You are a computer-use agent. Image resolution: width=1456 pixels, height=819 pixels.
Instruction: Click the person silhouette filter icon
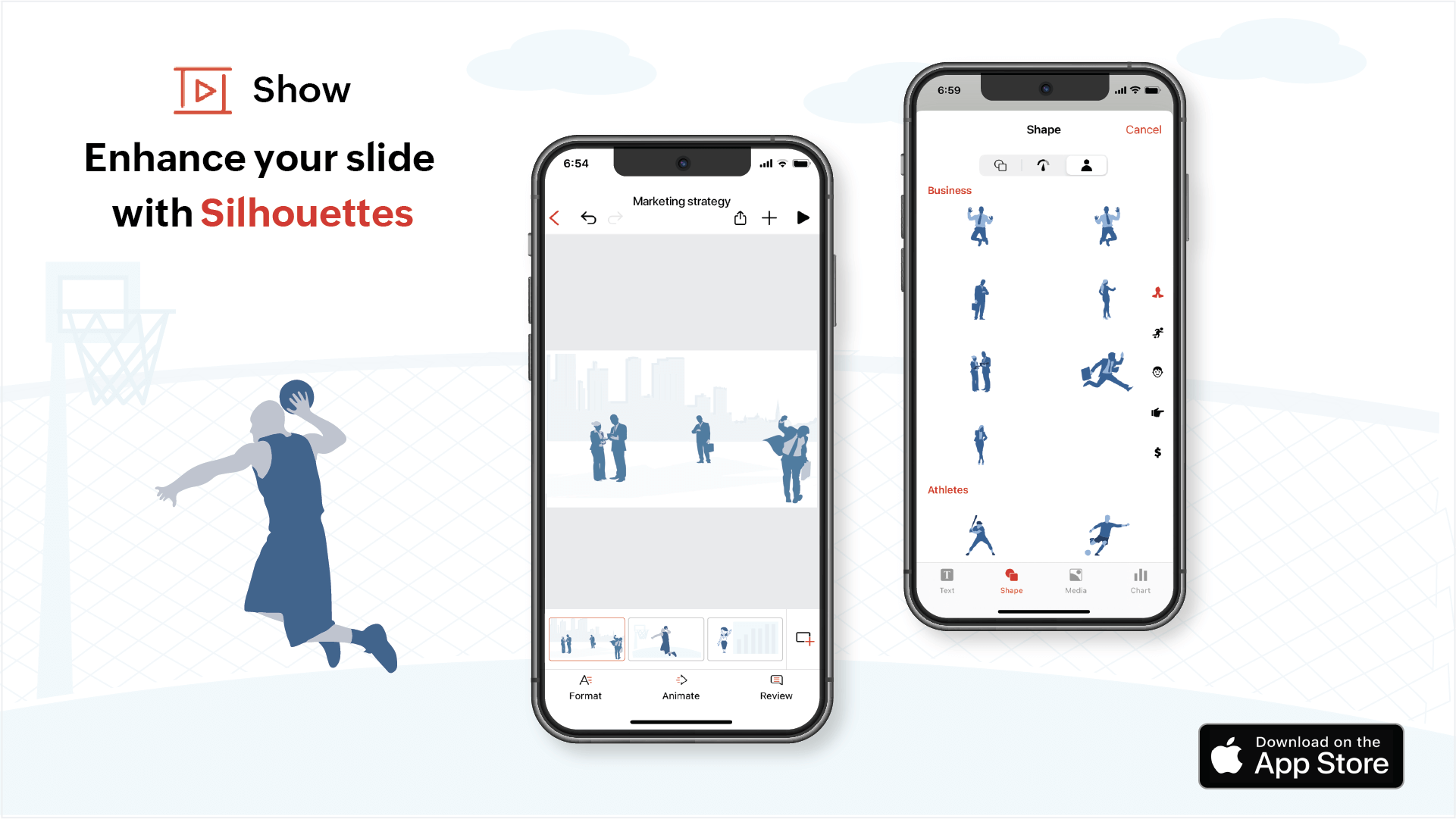click(x=1087, y=164)
